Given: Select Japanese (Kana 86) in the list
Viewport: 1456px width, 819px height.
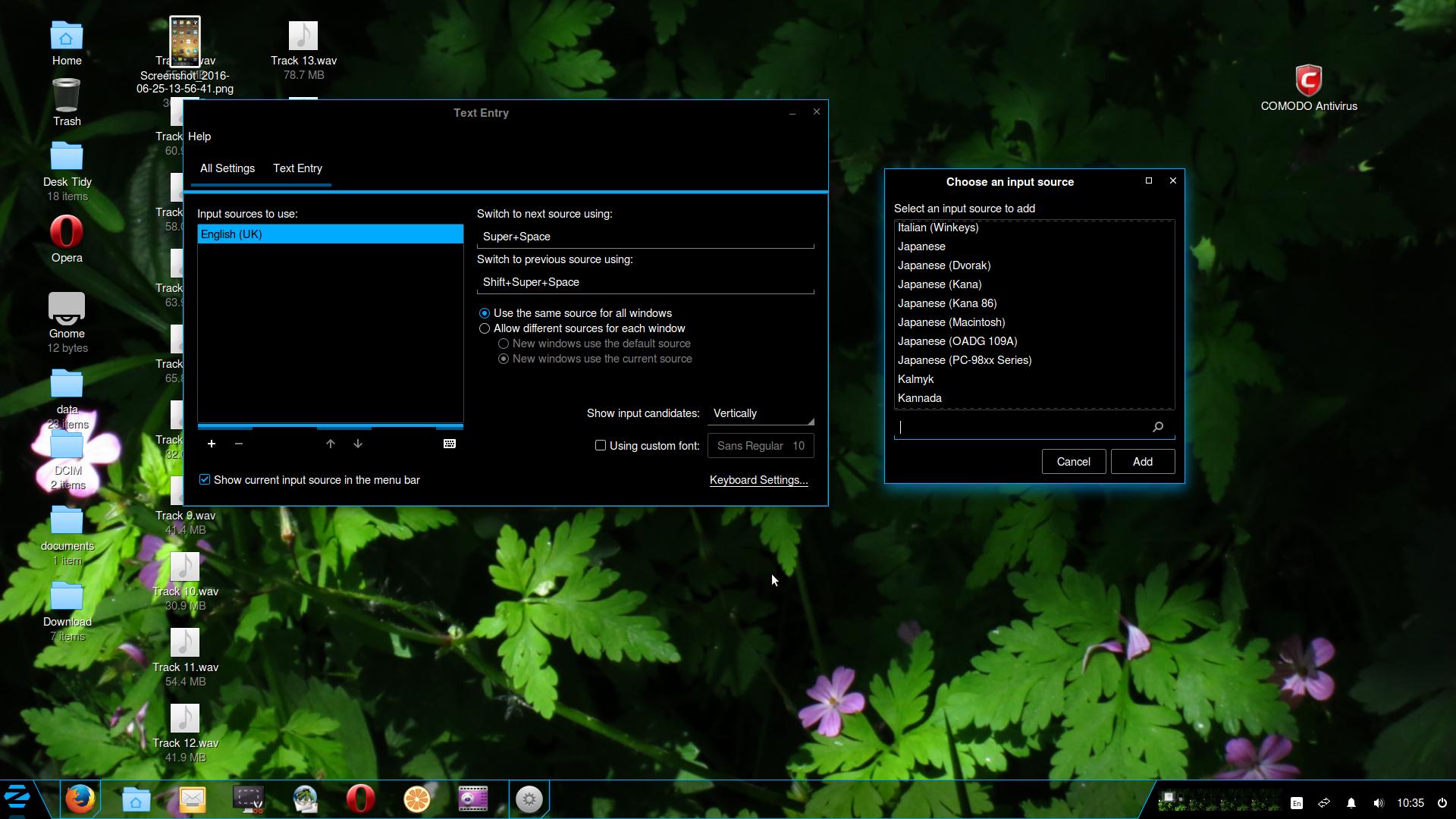Looking at the screenshot, I should click(947, 303).
